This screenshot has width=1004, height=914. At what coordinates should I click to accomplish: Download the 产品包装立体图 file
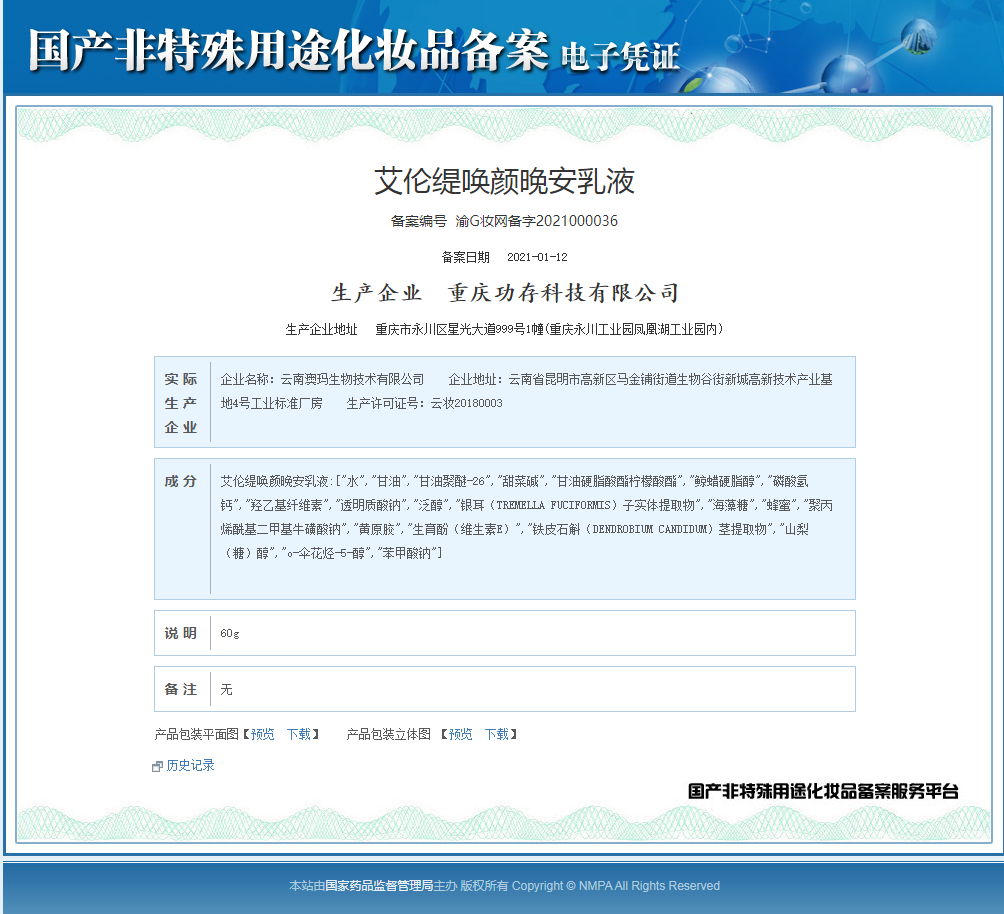tap(497, 734)
